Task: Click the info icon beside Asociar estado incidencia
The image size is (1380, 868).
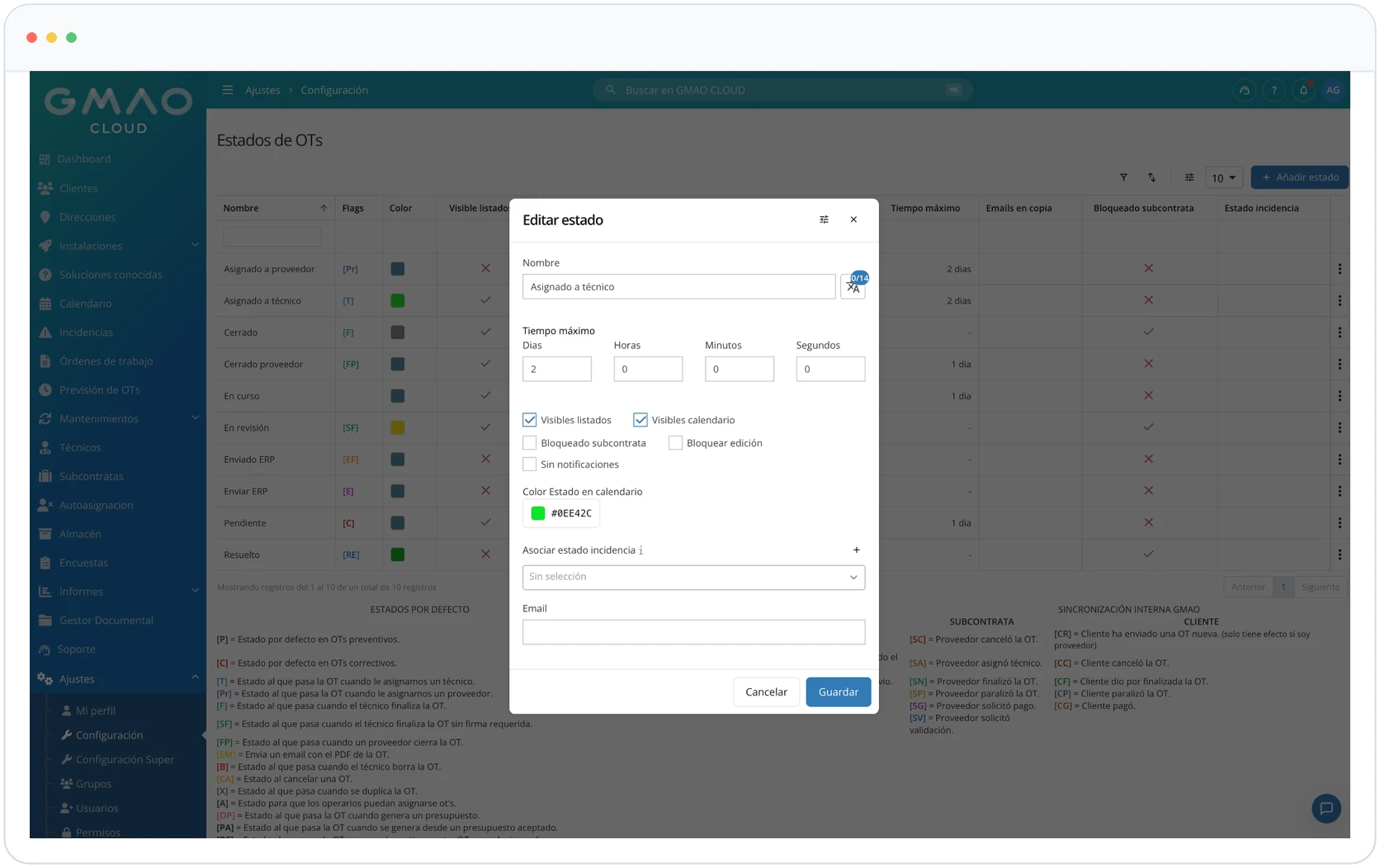Action: tap(641, 550)
